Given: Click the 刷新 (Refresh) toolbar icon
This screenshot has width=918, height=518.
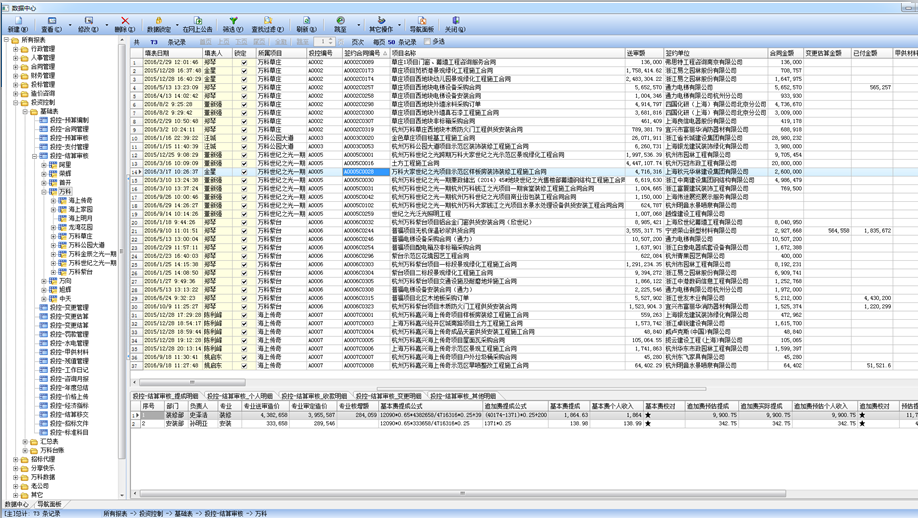Looking at the screenshot, I should tap(306, 20).
